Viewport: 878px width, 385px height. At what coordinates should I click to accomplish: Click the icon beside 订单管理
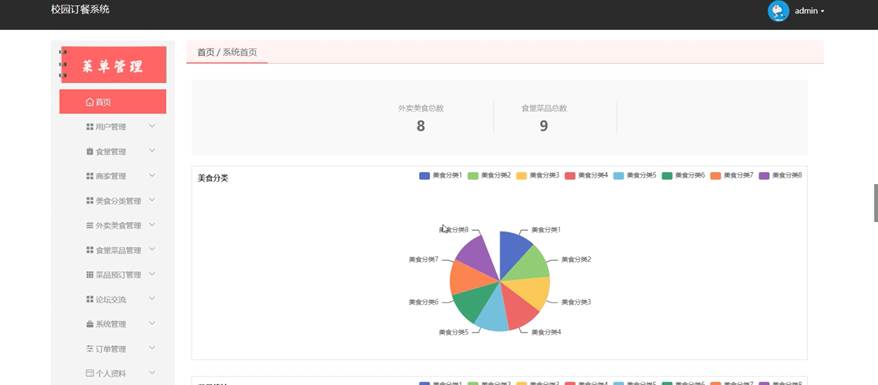[x=90, y=349]
